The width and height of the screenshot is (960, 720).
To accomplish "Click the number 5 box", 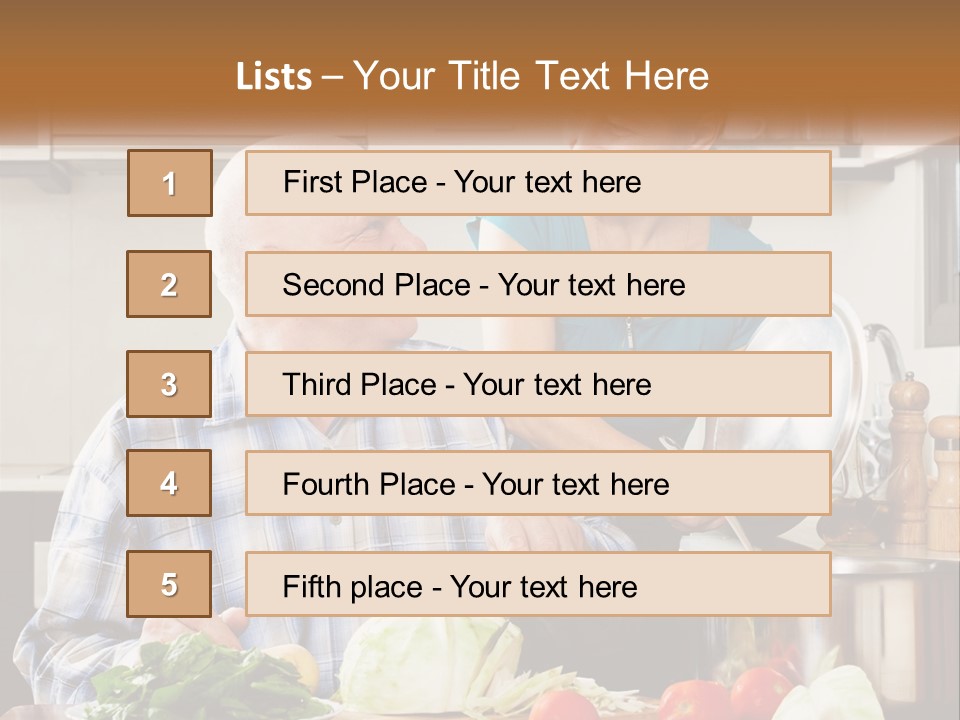I will click(x=170, y=584).
